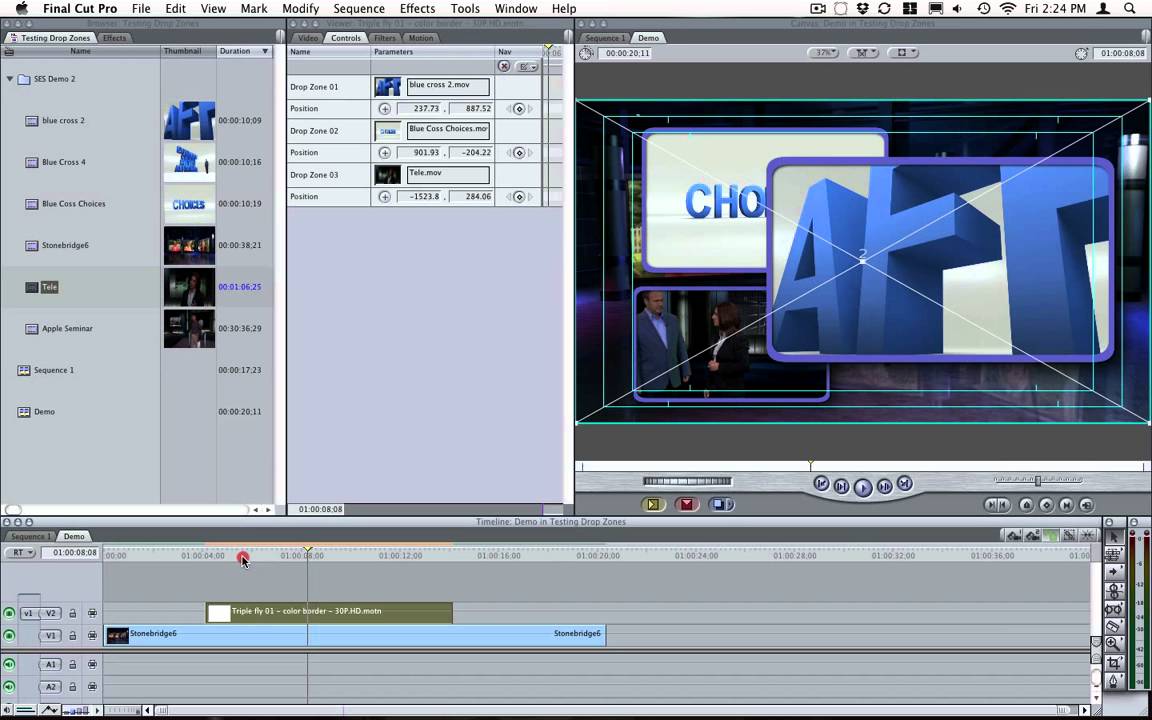Toggle V1 track visibility green light
The height and width of the screenshot is (720, 1152).
click(x=9, y=636)
